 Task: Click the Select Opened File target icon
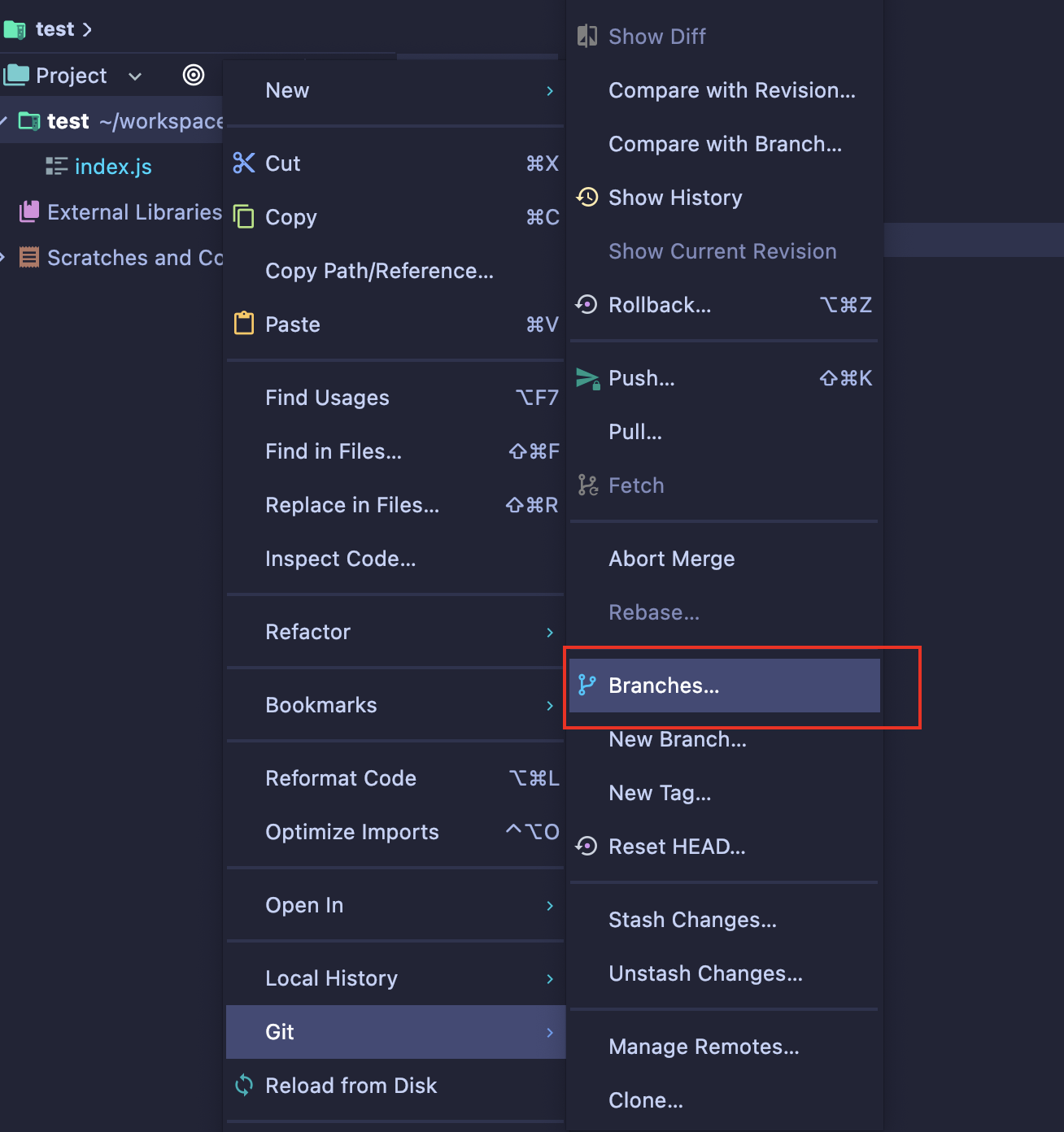(194, 75)
